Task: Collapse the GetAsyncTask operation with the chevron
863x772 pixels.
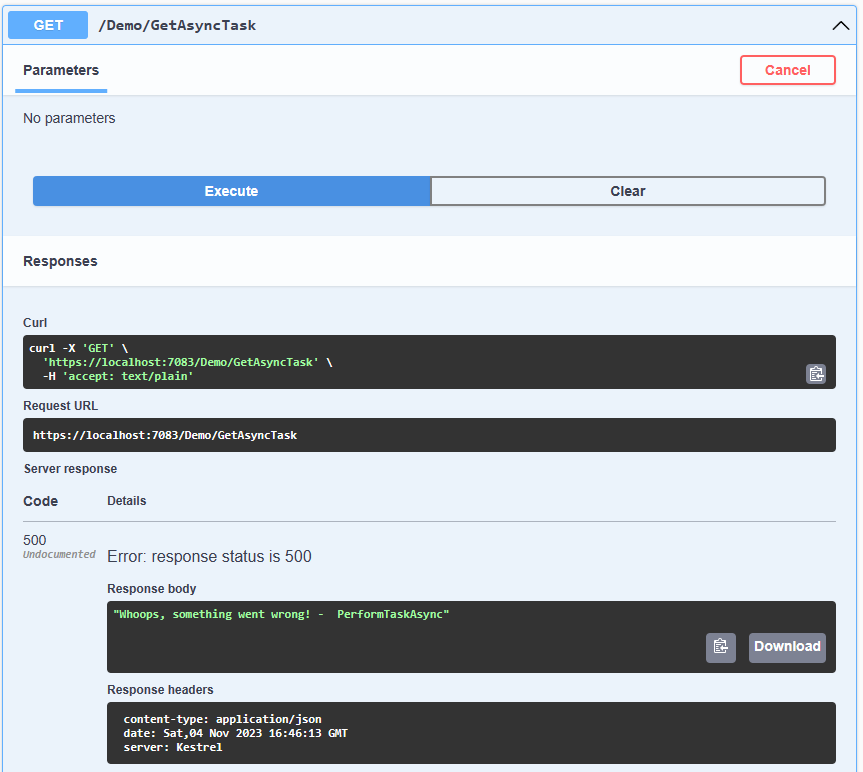Action: click(840, 26)
